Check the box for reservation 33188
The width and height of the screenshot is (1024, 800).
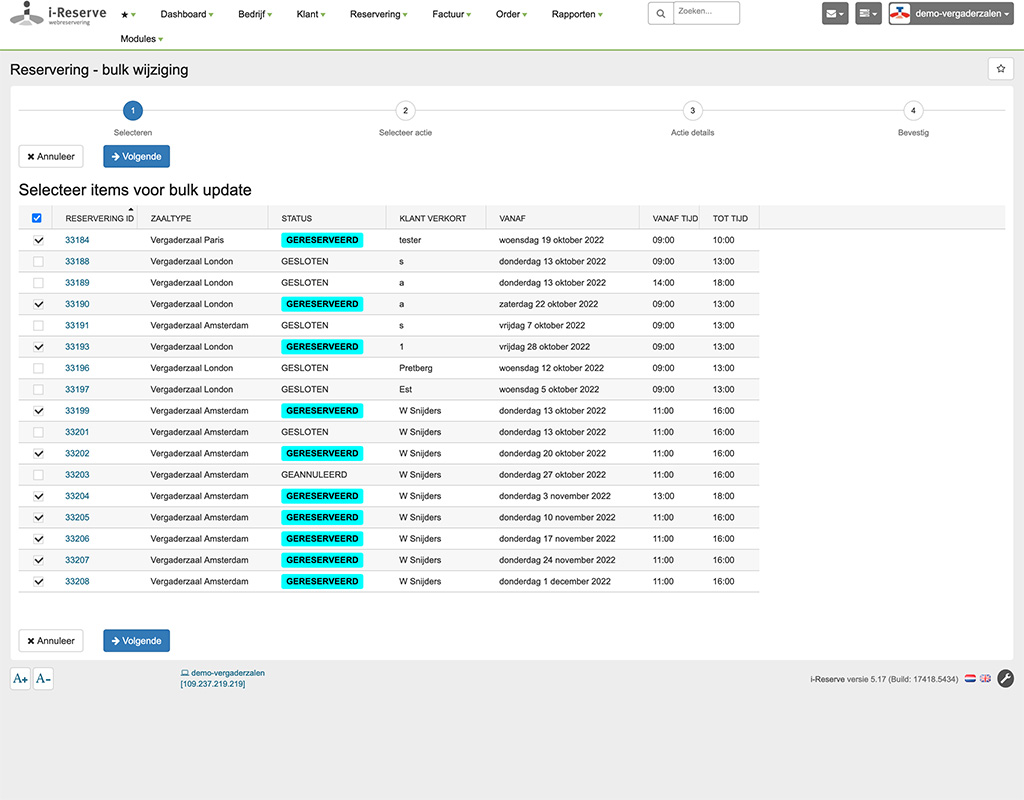tap(39, 261)
